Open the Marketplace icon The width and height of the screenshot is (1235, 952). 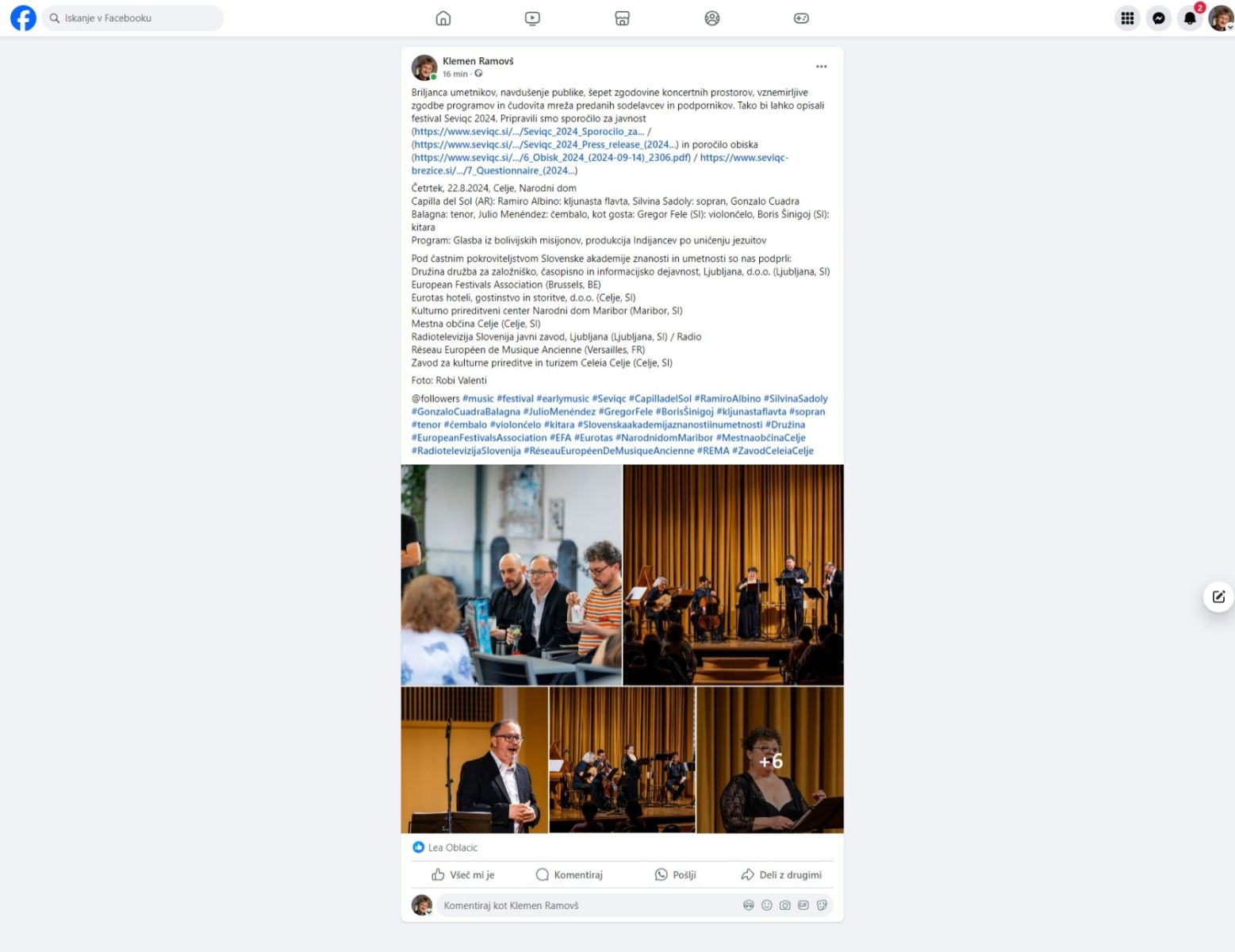coord(622,18)
